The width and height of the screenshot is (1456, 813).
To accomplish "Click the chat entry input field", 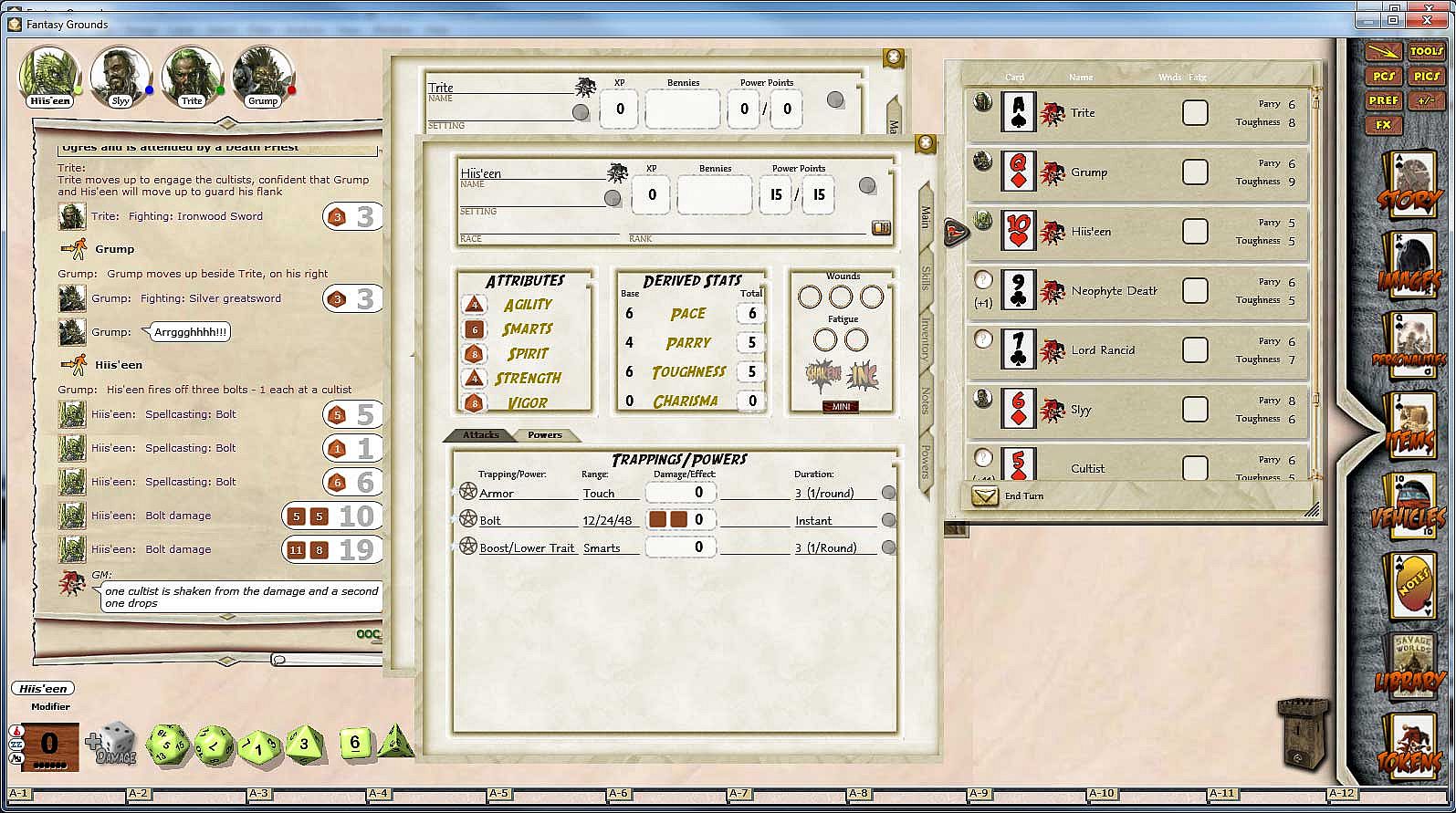I will (x=325, y=659).
